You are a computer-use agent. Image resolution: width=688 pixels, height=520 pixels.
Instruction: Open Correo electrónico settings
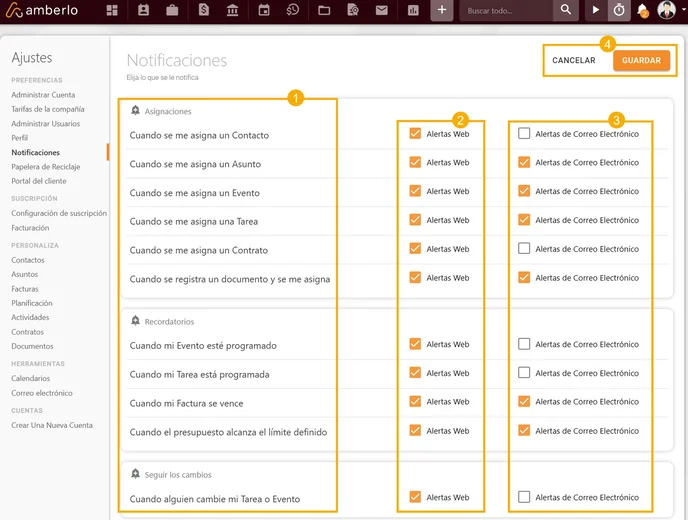coord(42,393)
